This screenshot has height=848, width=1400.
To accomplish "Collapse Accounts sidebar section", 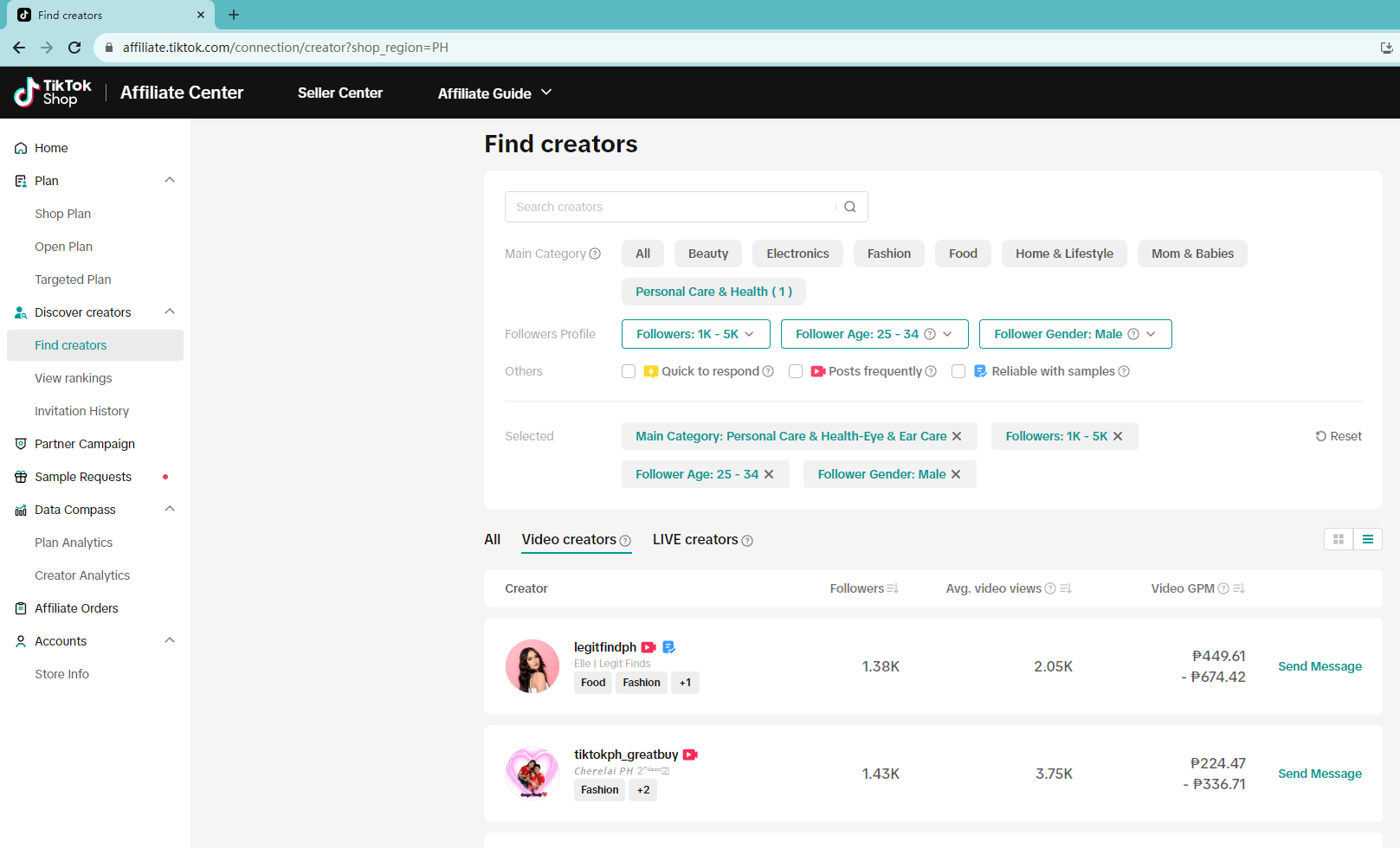I will [170, 640].
